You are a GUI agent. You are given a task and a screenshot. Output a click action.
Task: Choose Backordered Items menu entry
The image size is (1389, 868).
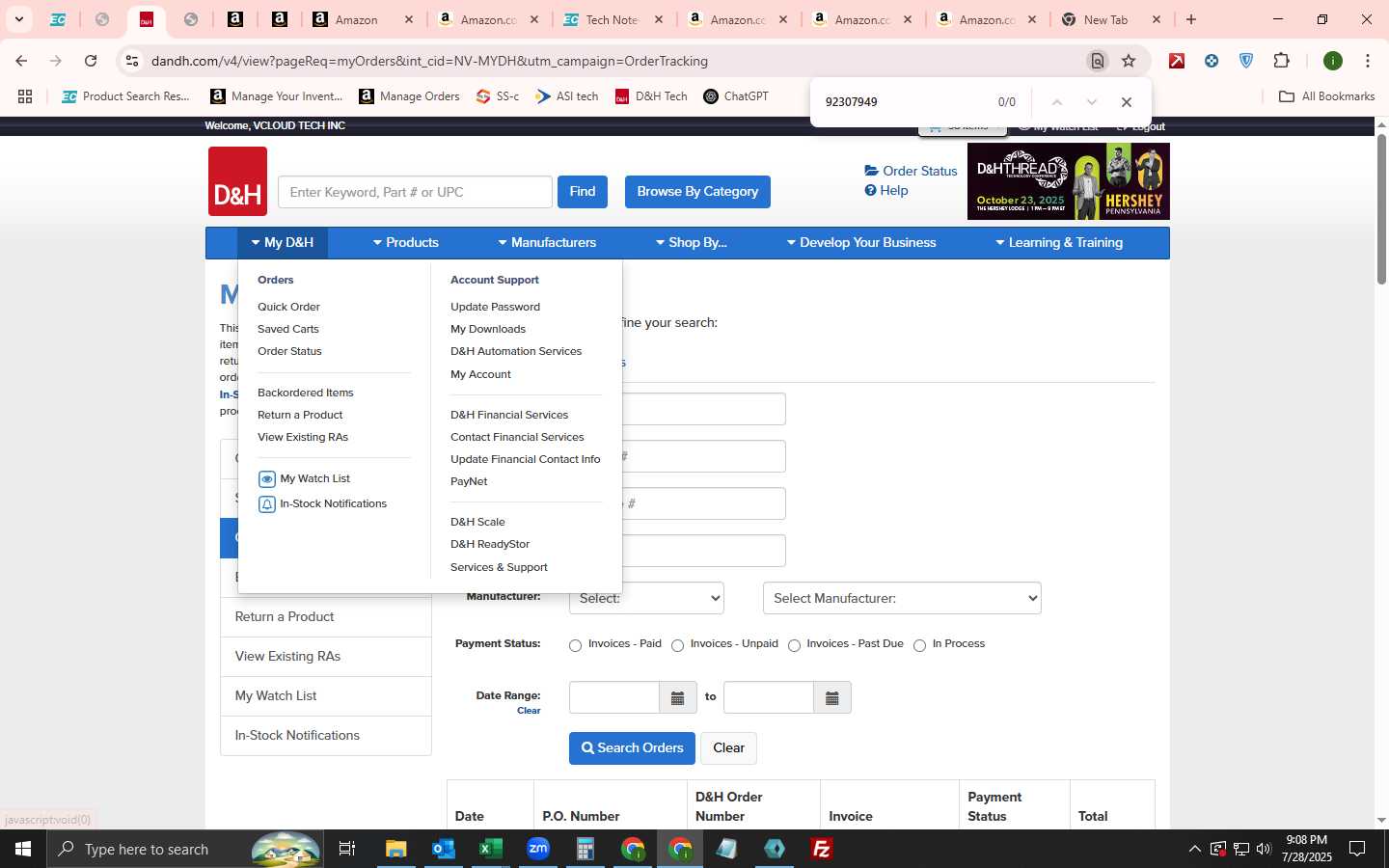(305, 393)
